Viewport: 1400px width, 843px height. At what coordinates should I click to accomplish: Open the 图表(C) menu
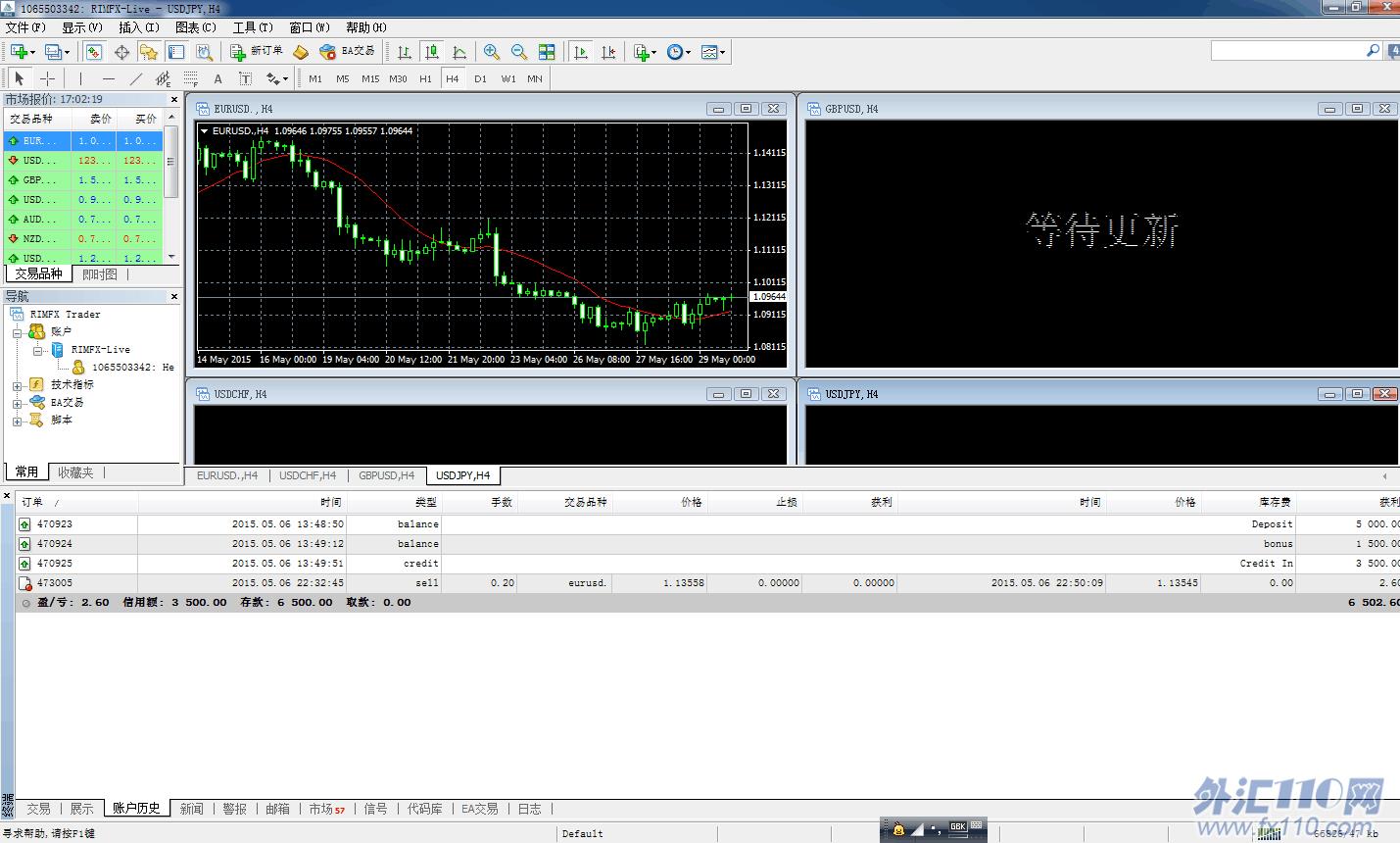(196, 27)
